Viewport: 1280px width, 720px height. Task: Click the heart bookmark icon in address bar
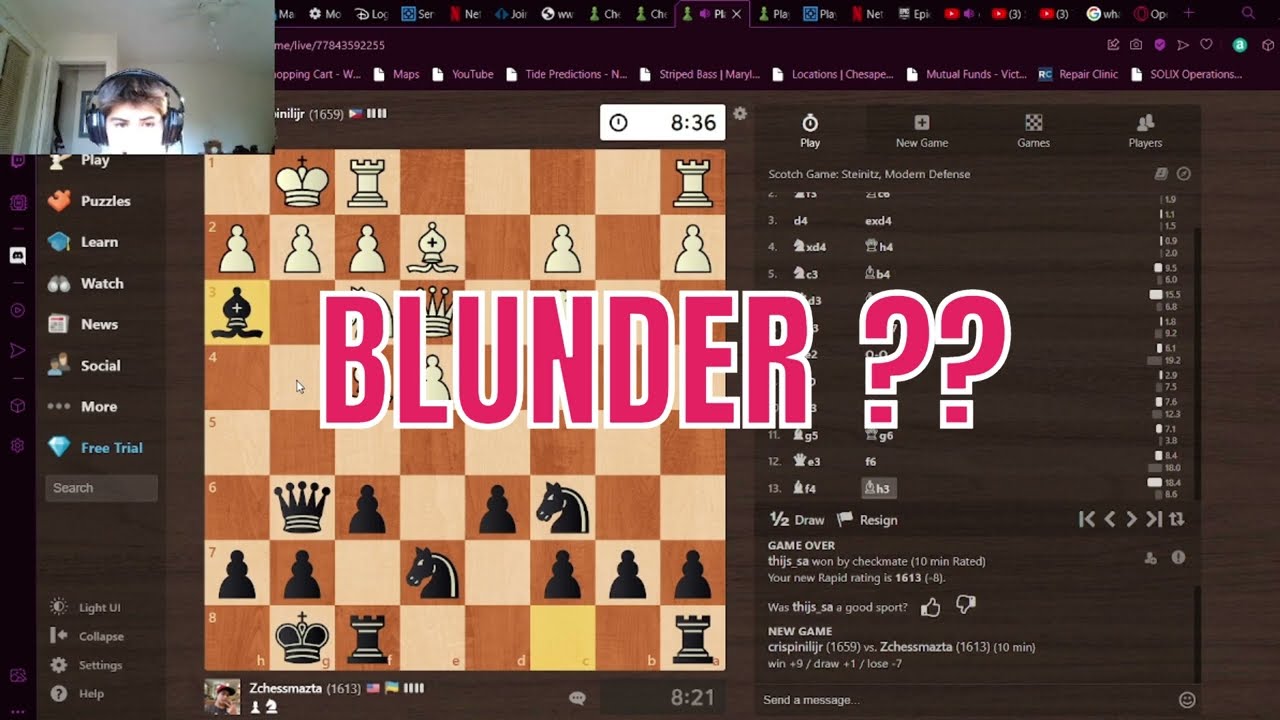coord(1207,45)
